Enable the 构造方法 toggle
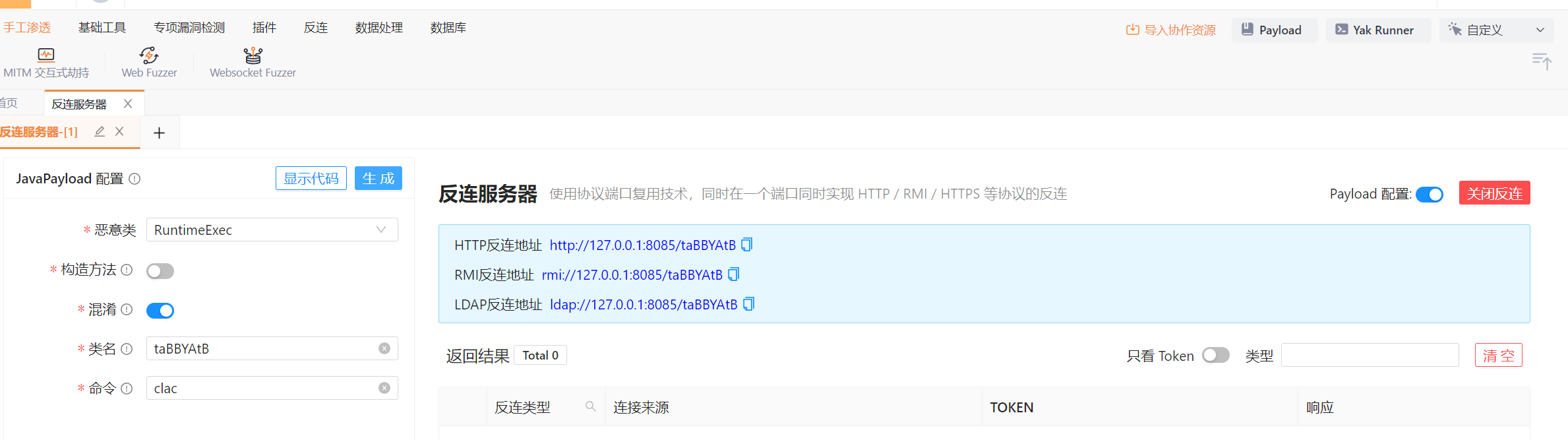Screen dimensions: 1568x440 160,271
